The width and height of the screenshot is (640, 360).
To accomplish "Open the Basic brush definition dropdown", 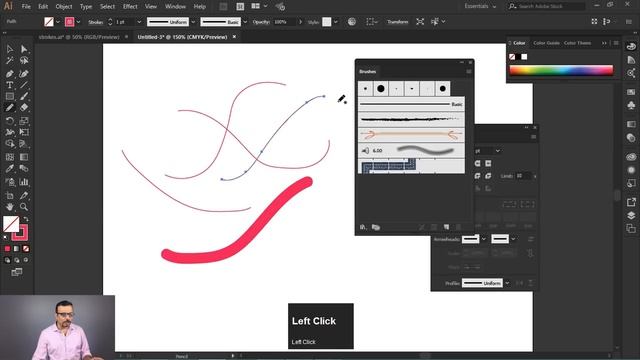I will 245,22.
